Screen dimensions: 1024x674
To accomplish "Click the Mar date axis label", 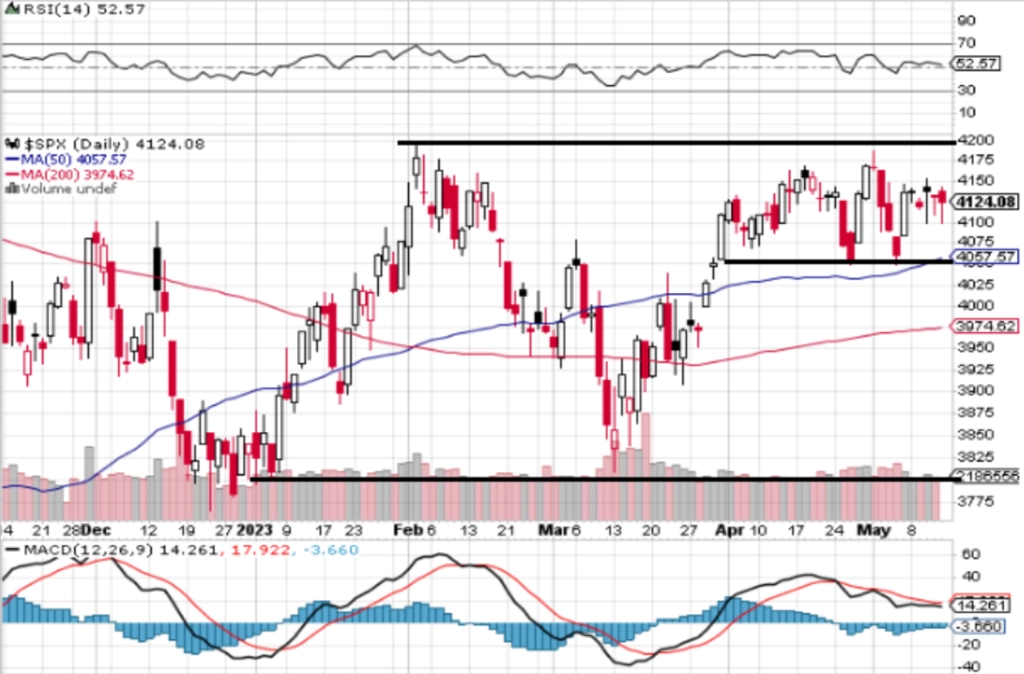I will click(x=554, y=530).
